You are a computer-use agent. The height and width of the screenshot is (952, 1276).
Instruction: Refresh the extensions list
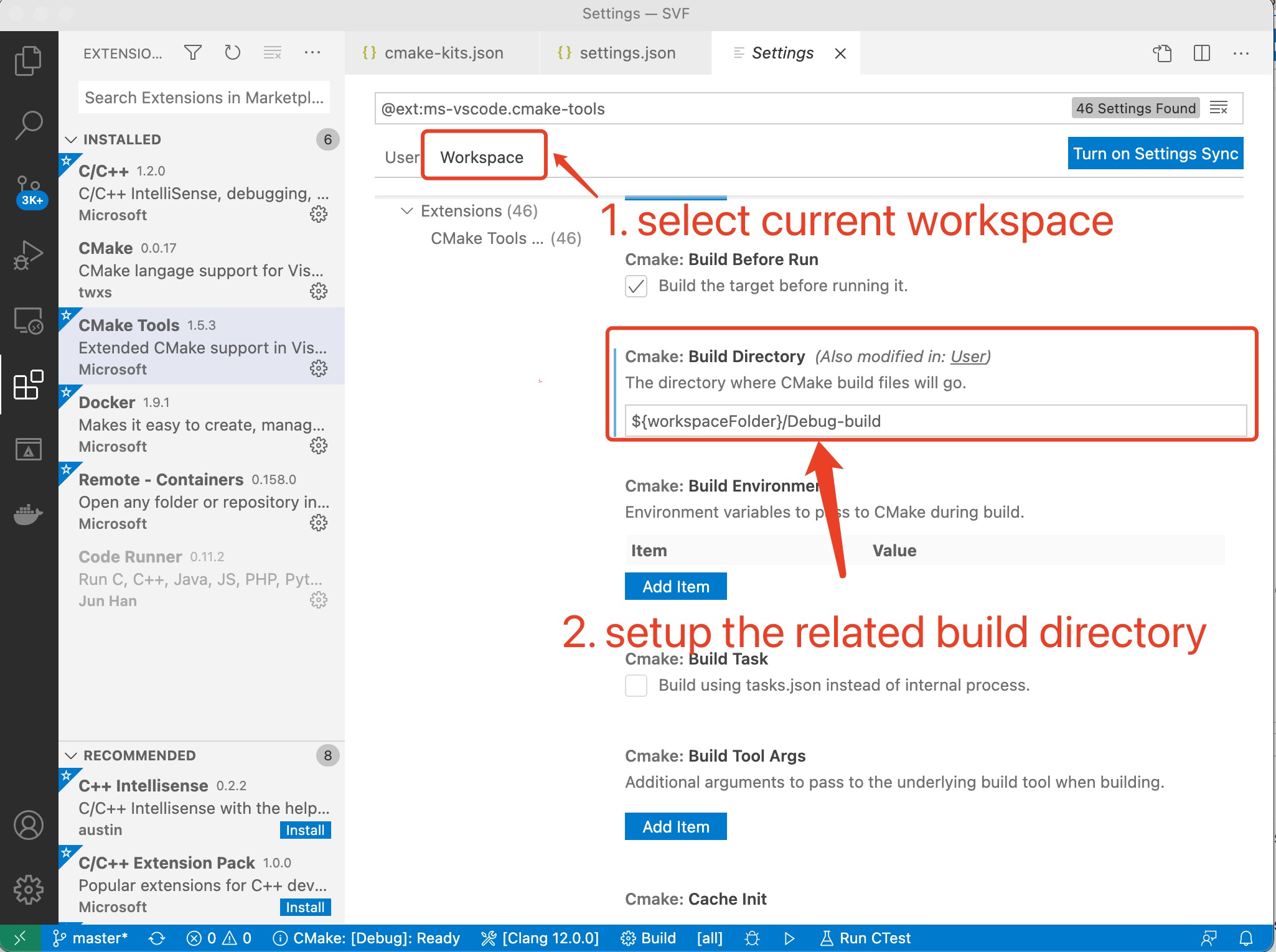pyautogui.click(x=232, y=53)
